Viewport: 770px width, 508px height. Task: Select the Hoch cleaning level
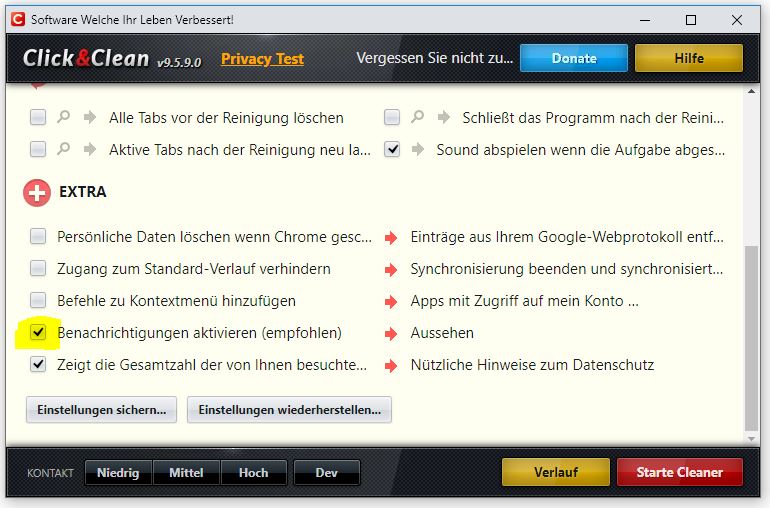click(253, 473)
